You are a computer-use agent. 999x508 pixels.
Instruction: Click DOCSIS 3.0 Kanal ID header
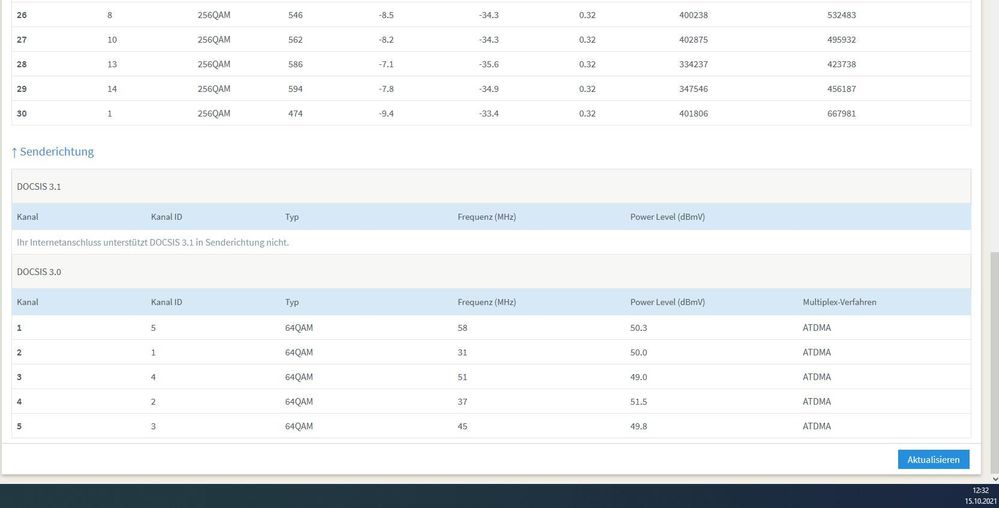click(x=166, y=302)
